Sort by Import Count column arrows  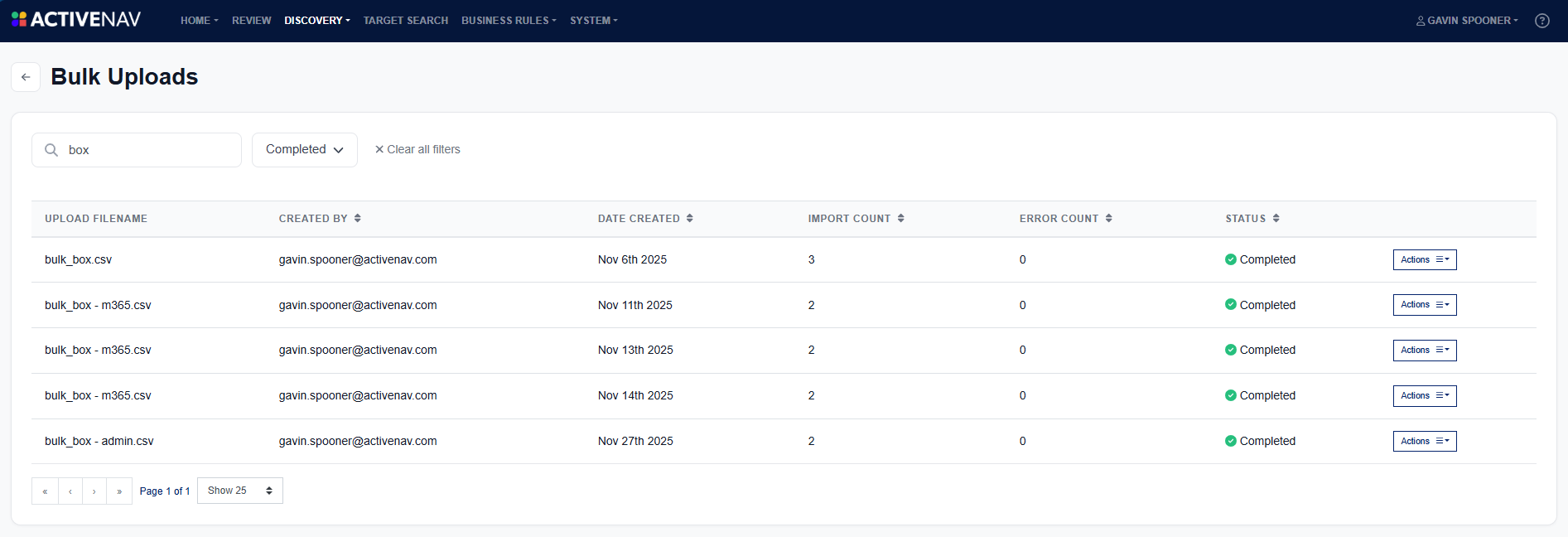pos(900,218)
